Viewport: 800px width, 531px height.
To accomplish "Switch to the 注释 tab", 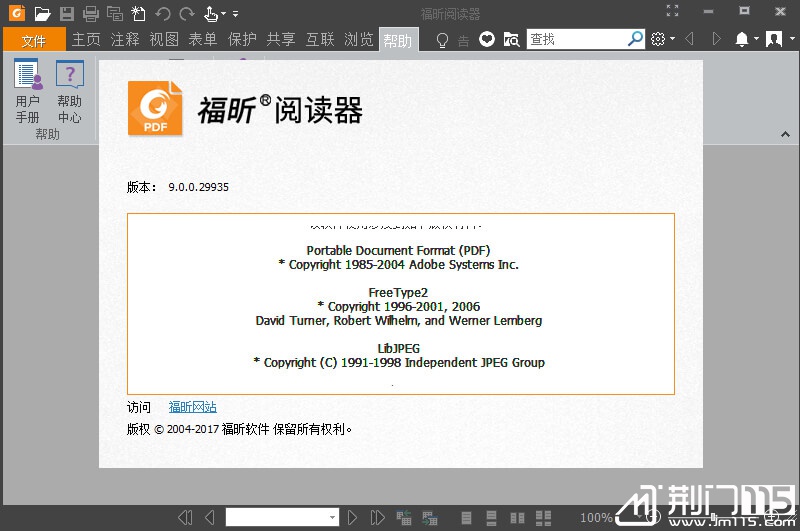I will (124, 39).
